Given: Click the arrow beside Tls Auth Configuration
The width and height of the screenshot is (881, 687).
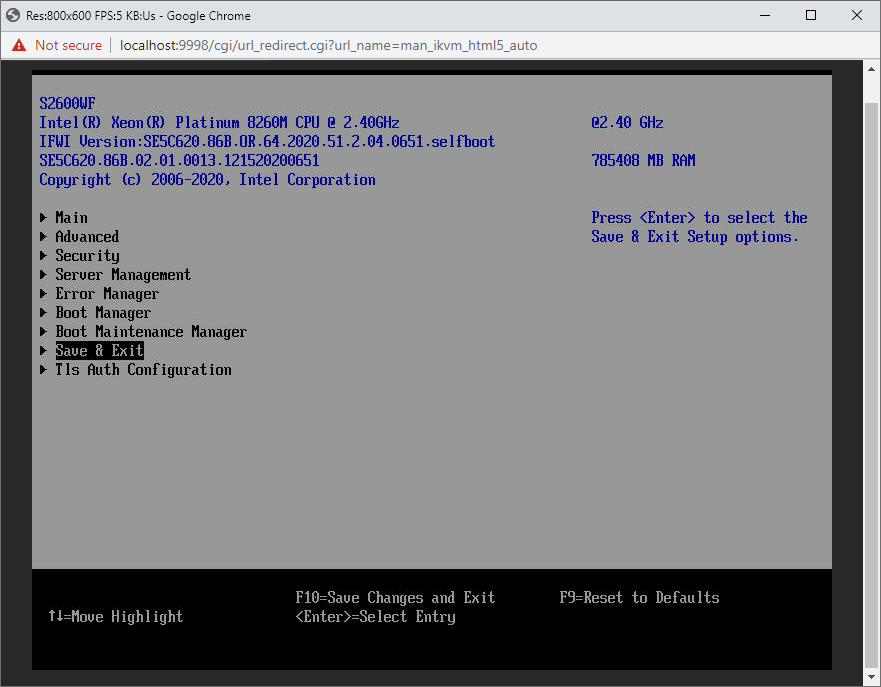Looking at the screenshot, I should 43,370.
